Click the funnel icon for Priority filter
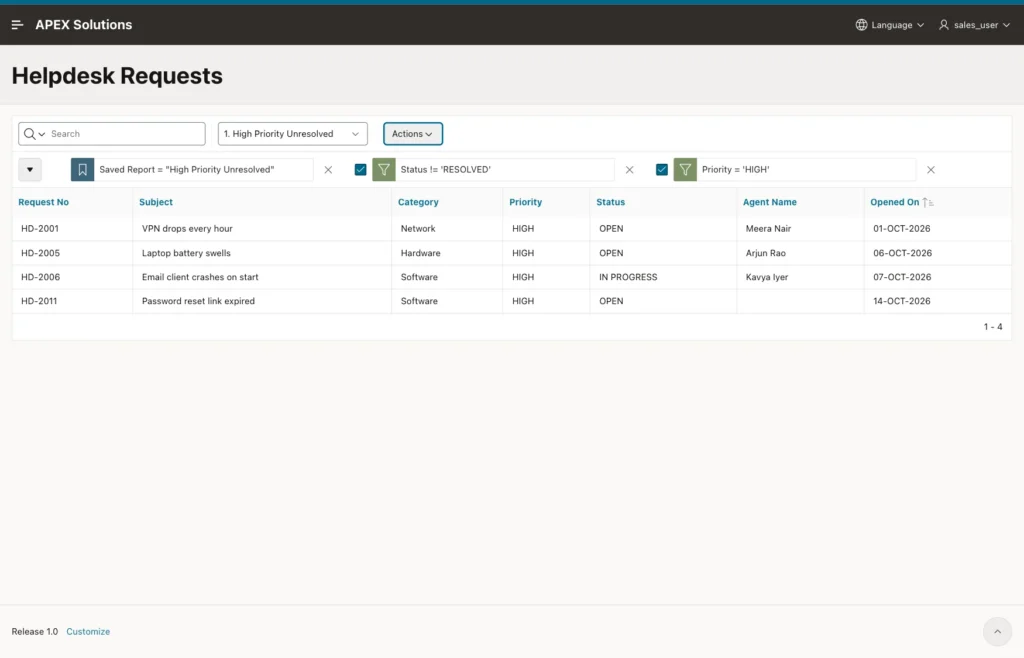Image resolution: width=1024 pixels, height=658 pixels. point(685,170)
